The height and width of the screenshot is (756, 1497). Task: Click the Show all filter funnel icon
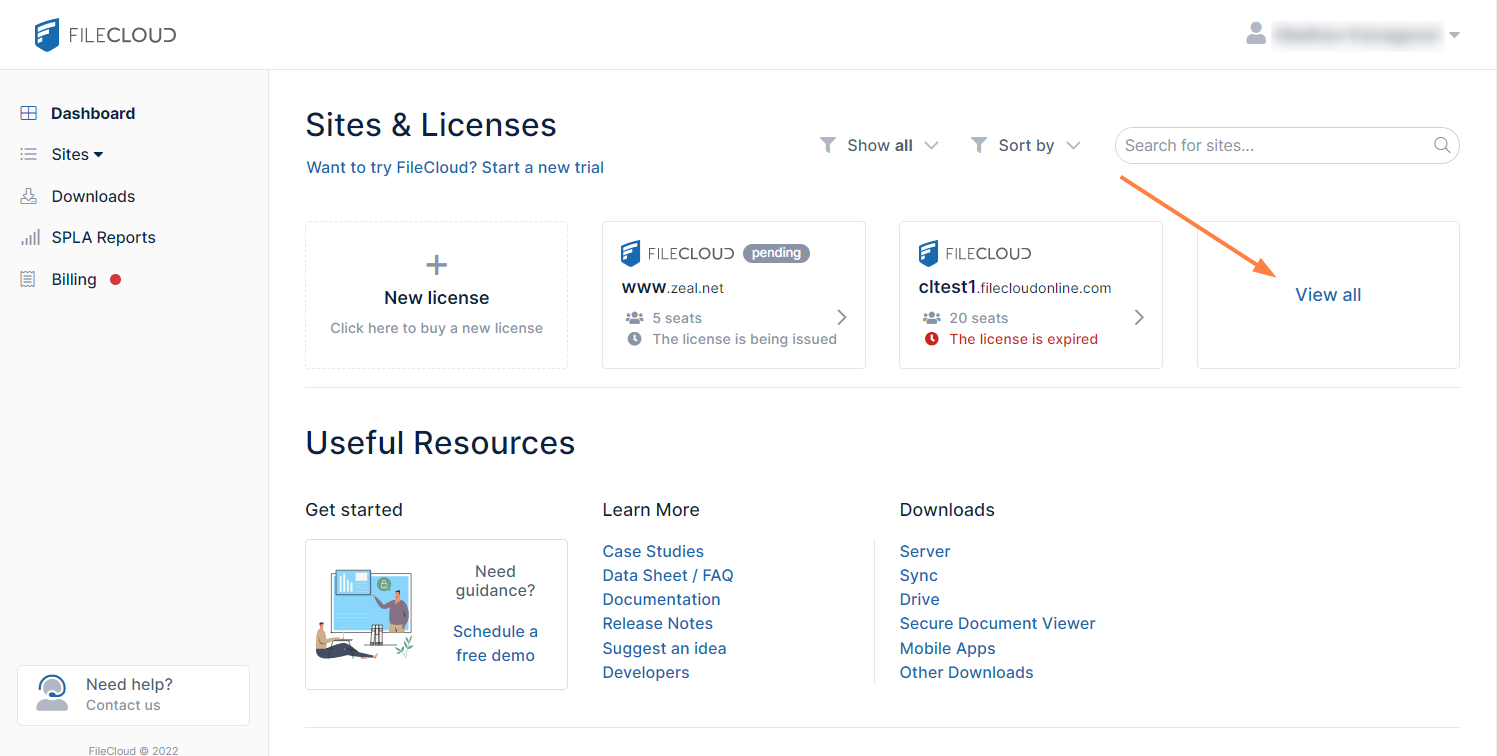pos(828,145)
